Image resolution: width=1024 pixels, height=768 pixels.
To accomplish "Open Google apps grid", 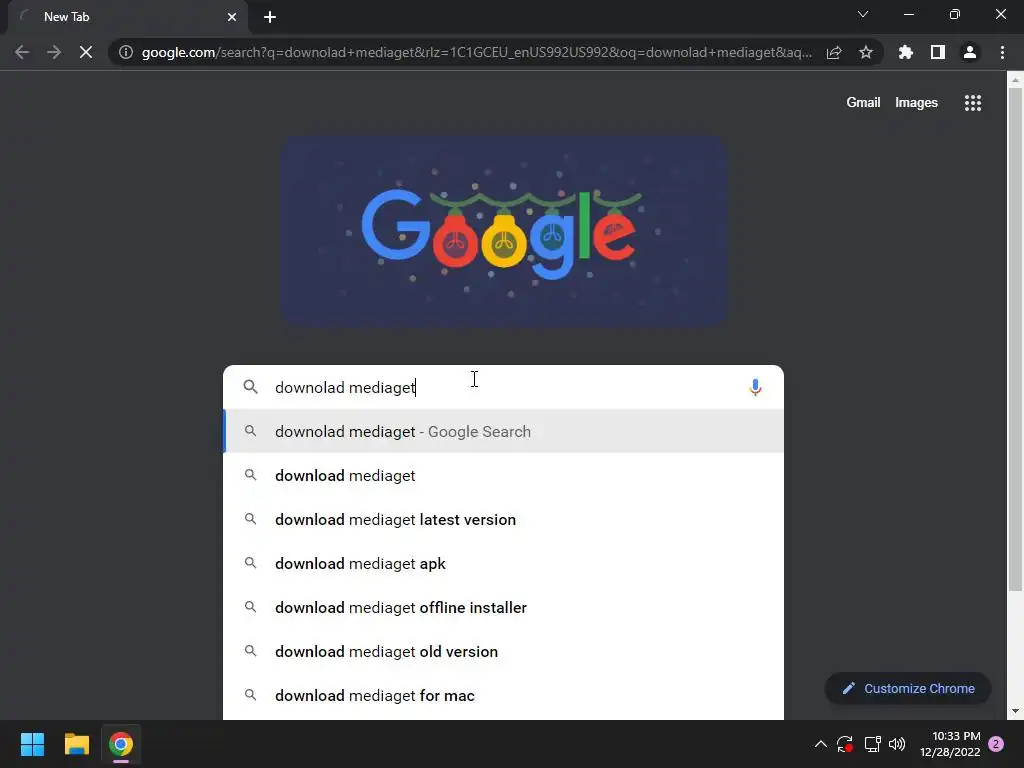I will coord(973,103).
